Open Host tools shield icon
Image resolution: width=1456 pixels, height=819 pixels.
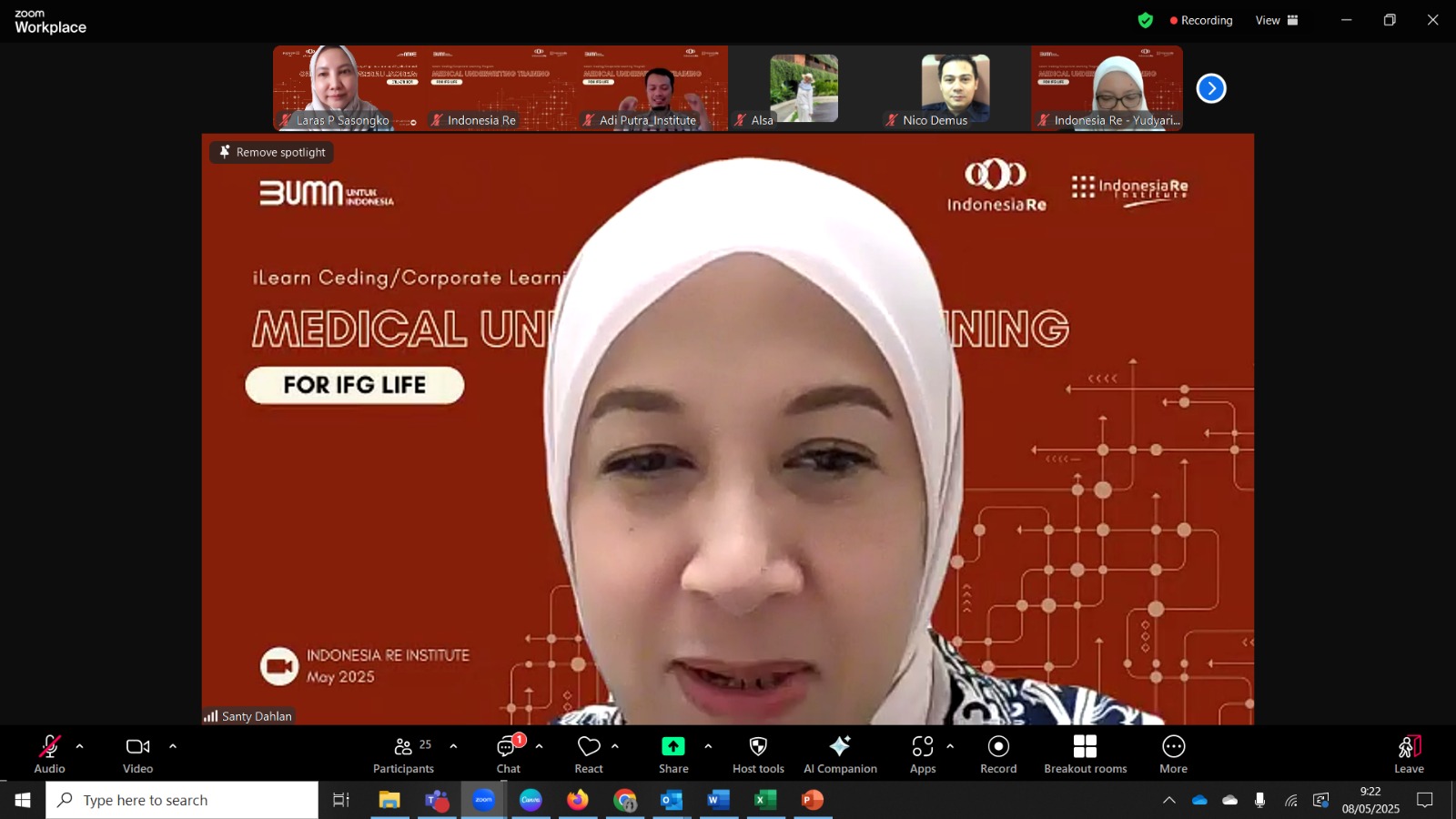(x=758, y=754)
